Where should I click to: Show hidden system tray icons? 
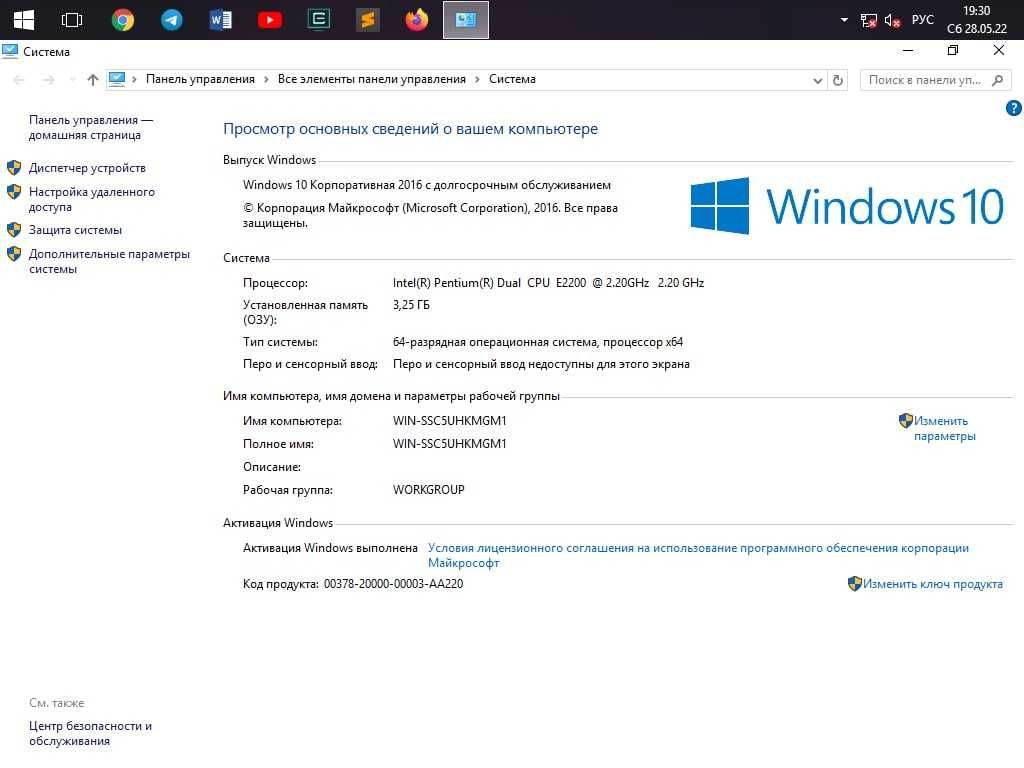844,20
